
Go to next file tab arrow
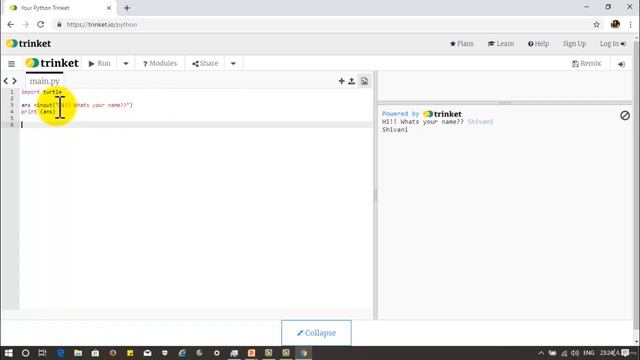click(14, 81)
